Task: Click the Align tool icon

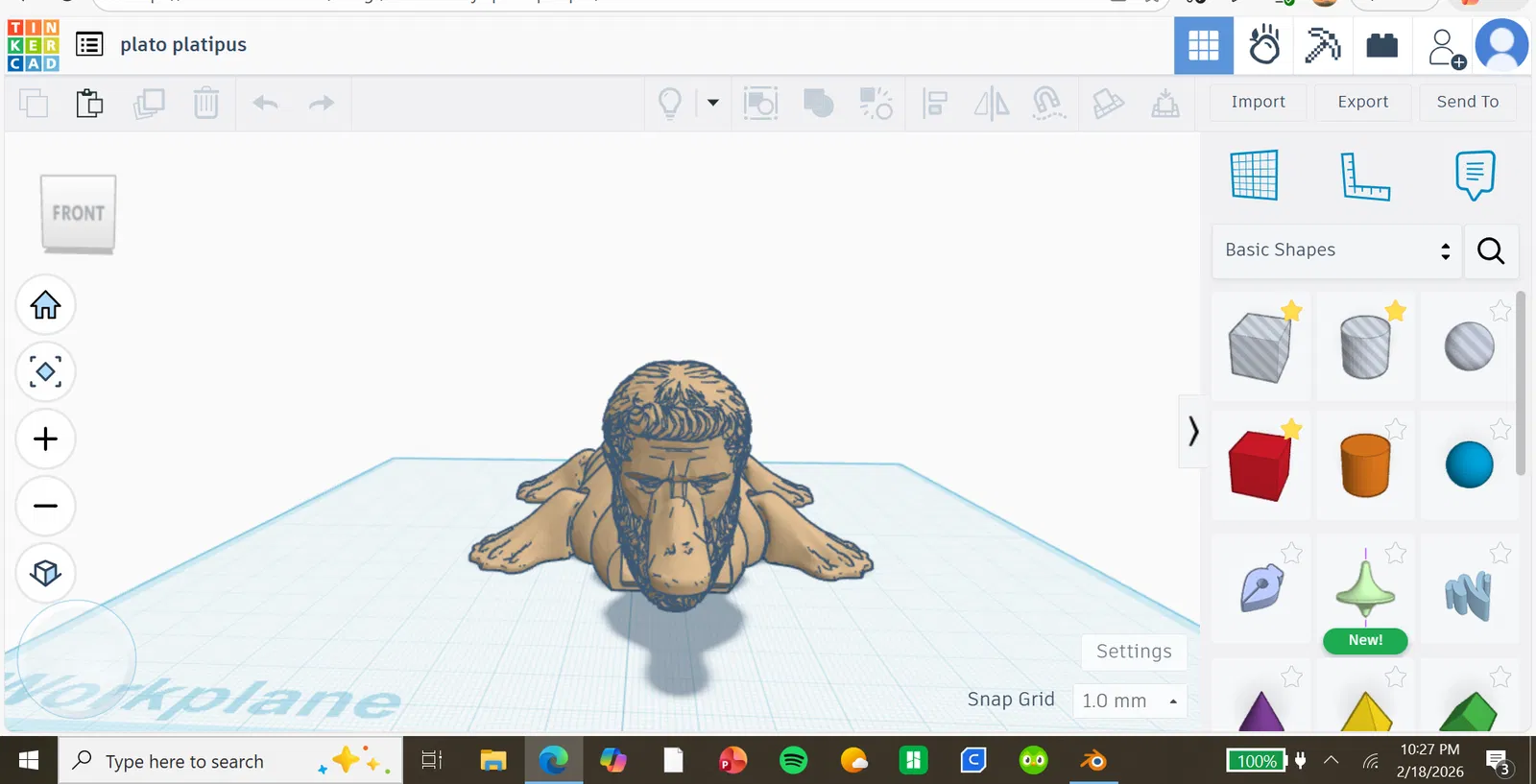Action: pos(934,103)
